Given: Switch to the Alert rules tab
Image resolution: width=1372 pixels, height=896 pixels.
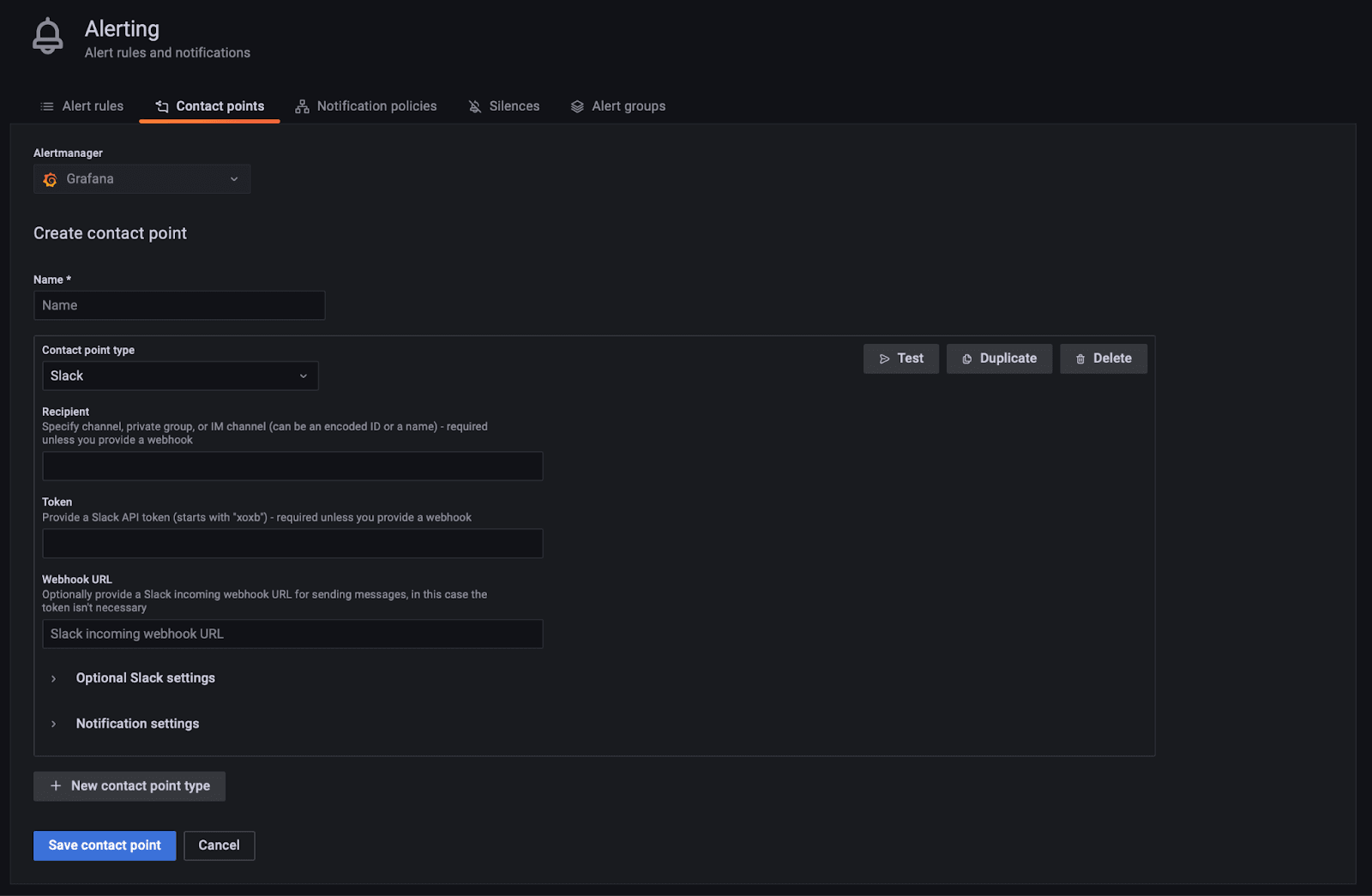Looking at the screenshot, I should click(93, 106).
